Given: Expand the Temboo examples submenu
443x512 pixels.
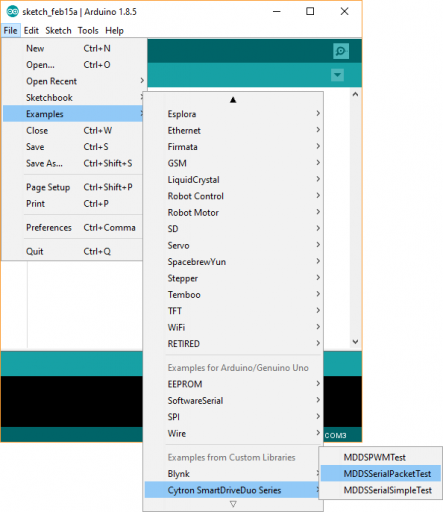Looking at the screenshot, I should [x=233, y=294].
